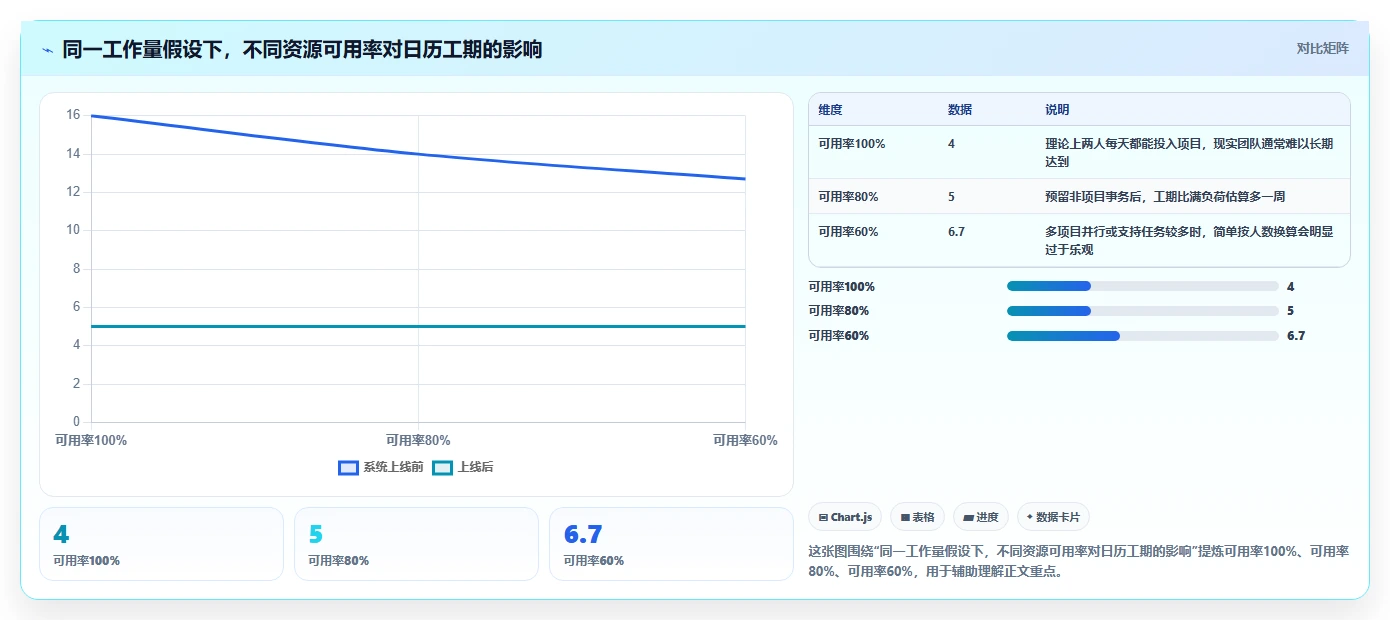Toggle the 上线后 legend item
Screen dimensions: 1390x620
coord(462,467)
